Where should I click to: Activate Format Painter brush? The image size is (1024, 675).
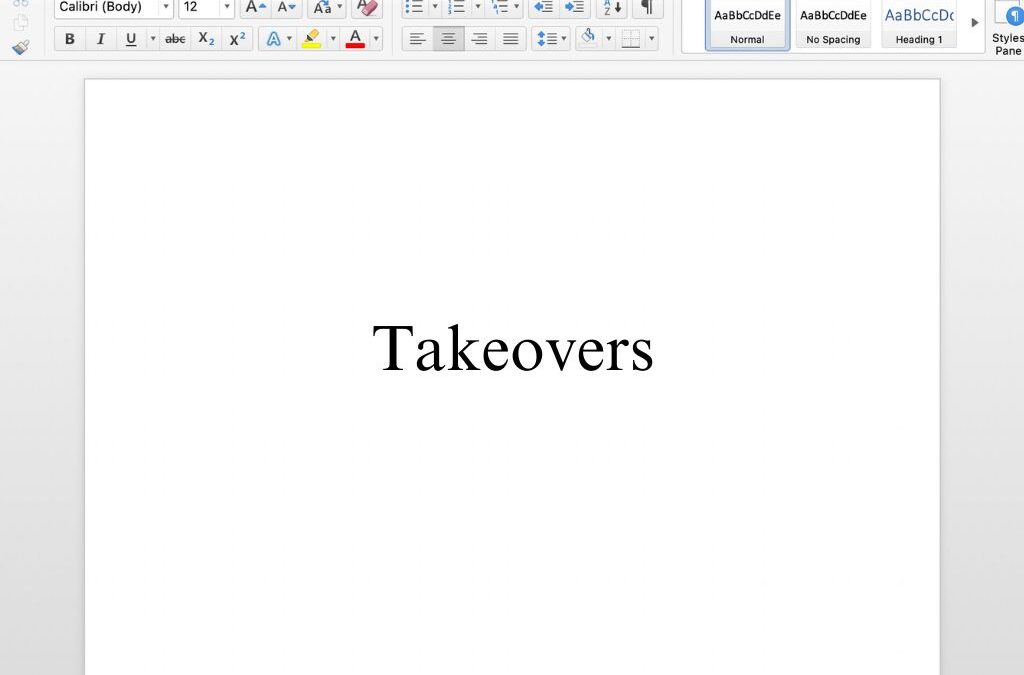click(21, 47)
